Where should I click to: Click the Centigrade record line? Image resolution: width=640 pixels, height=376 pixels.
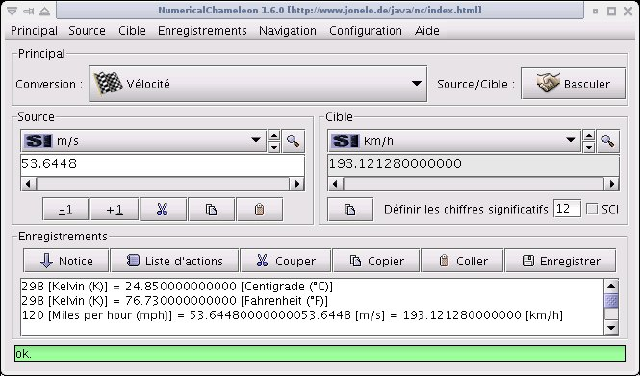[177, 286]
